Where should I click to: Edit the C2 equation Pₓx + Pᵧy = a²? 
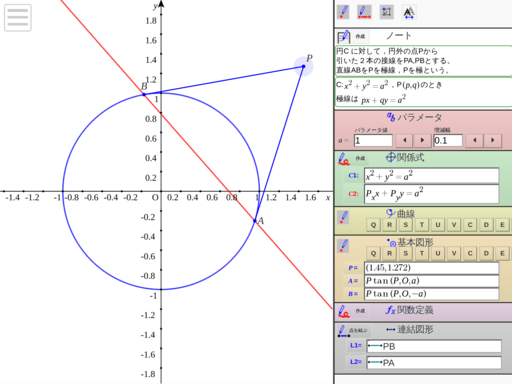tap(432, 194)
